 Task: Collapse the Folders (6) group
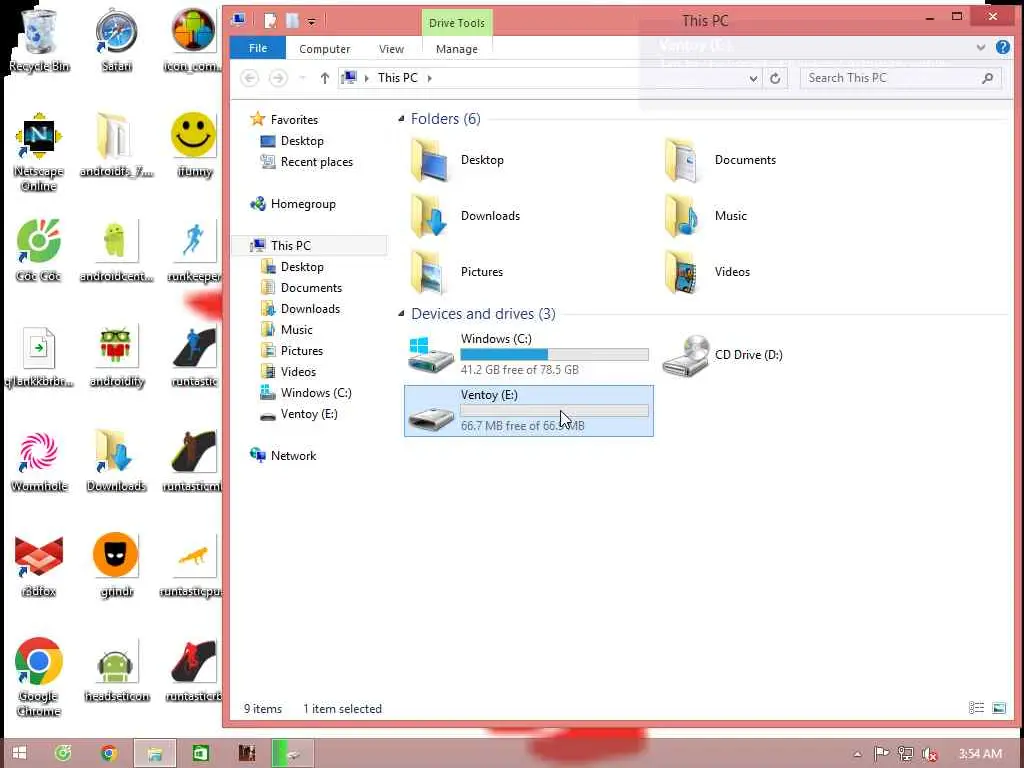(401, 119)
